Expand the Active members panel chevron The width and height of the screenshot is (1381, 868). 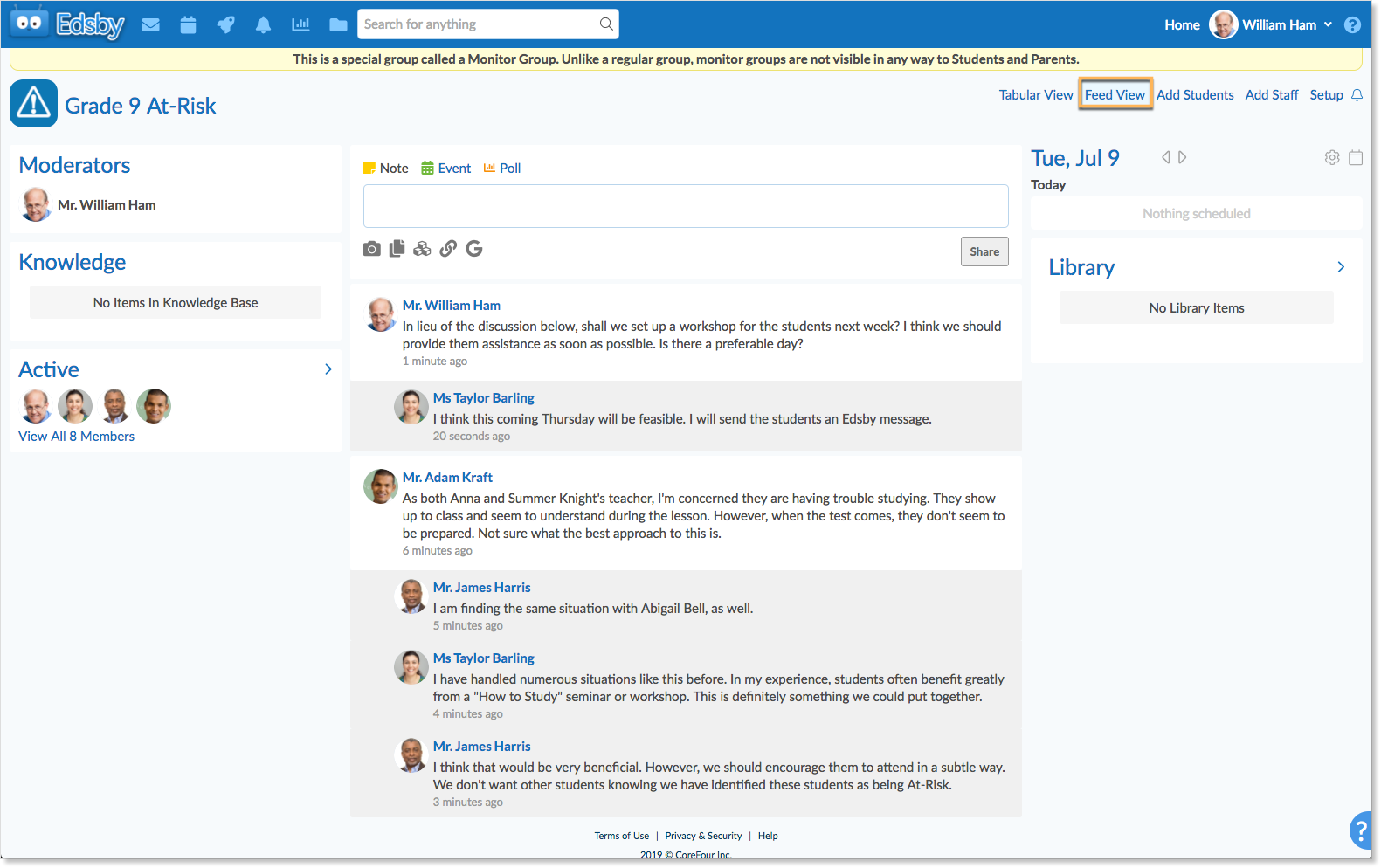tap(328, 369)
